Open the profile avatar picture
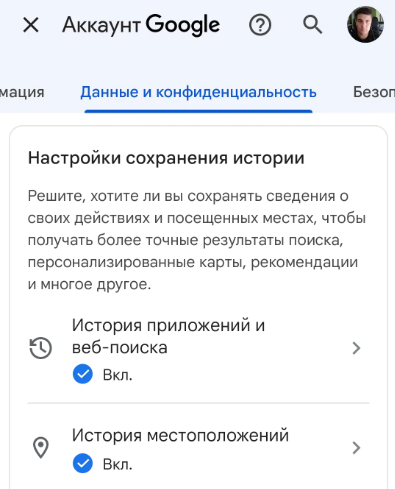Image resolution: width=395 pixels, height=489 pixels. coord(365,25)
